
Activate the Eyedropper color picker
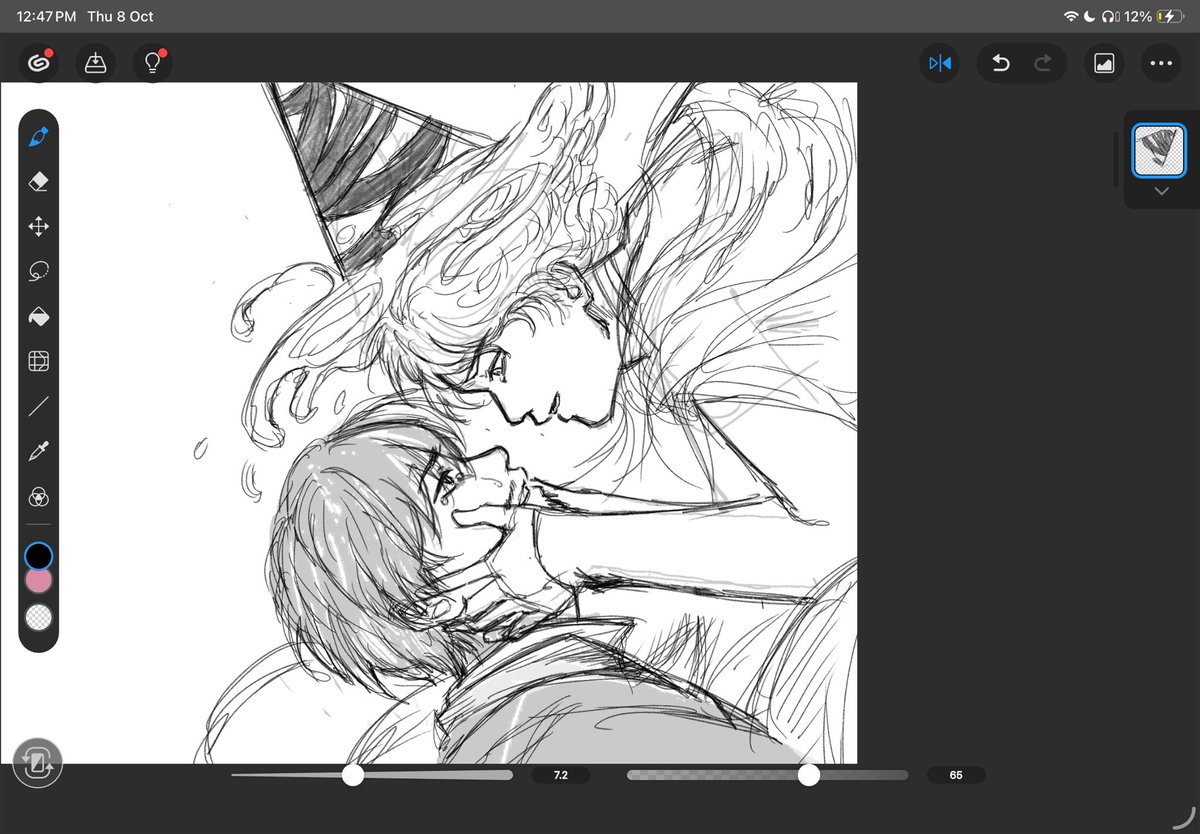(x=39, y=452)
